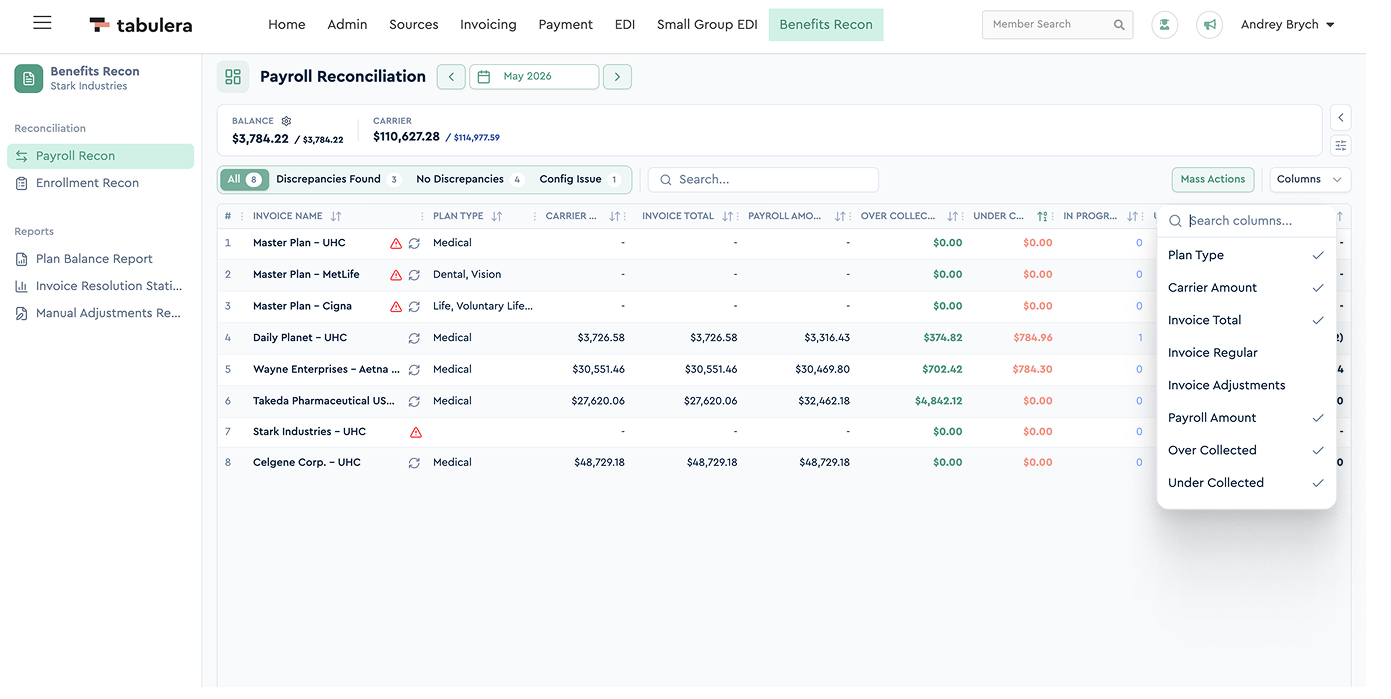
Task: Filter by No Discrepancies
Action: pyautogui.click(x=470, y=180)
